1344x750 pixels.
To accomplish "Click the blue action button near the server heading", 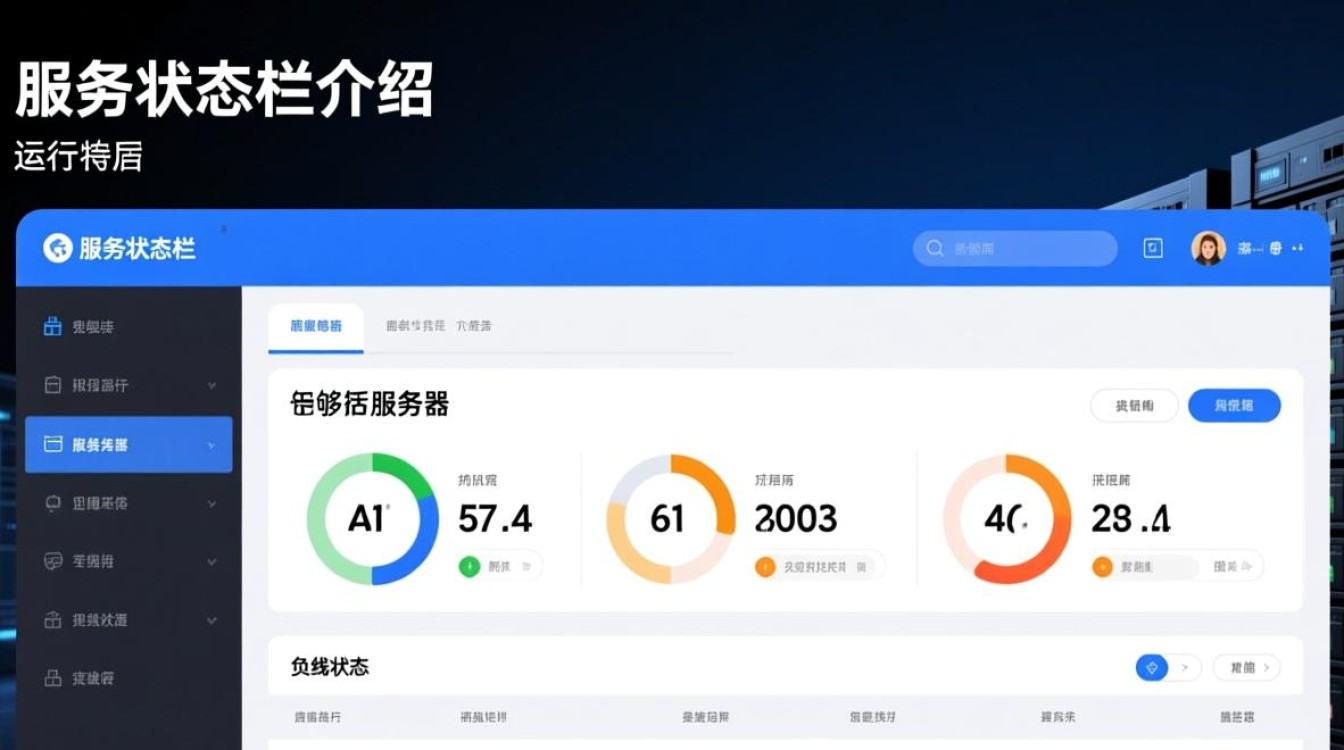I will pos(1235,405).
